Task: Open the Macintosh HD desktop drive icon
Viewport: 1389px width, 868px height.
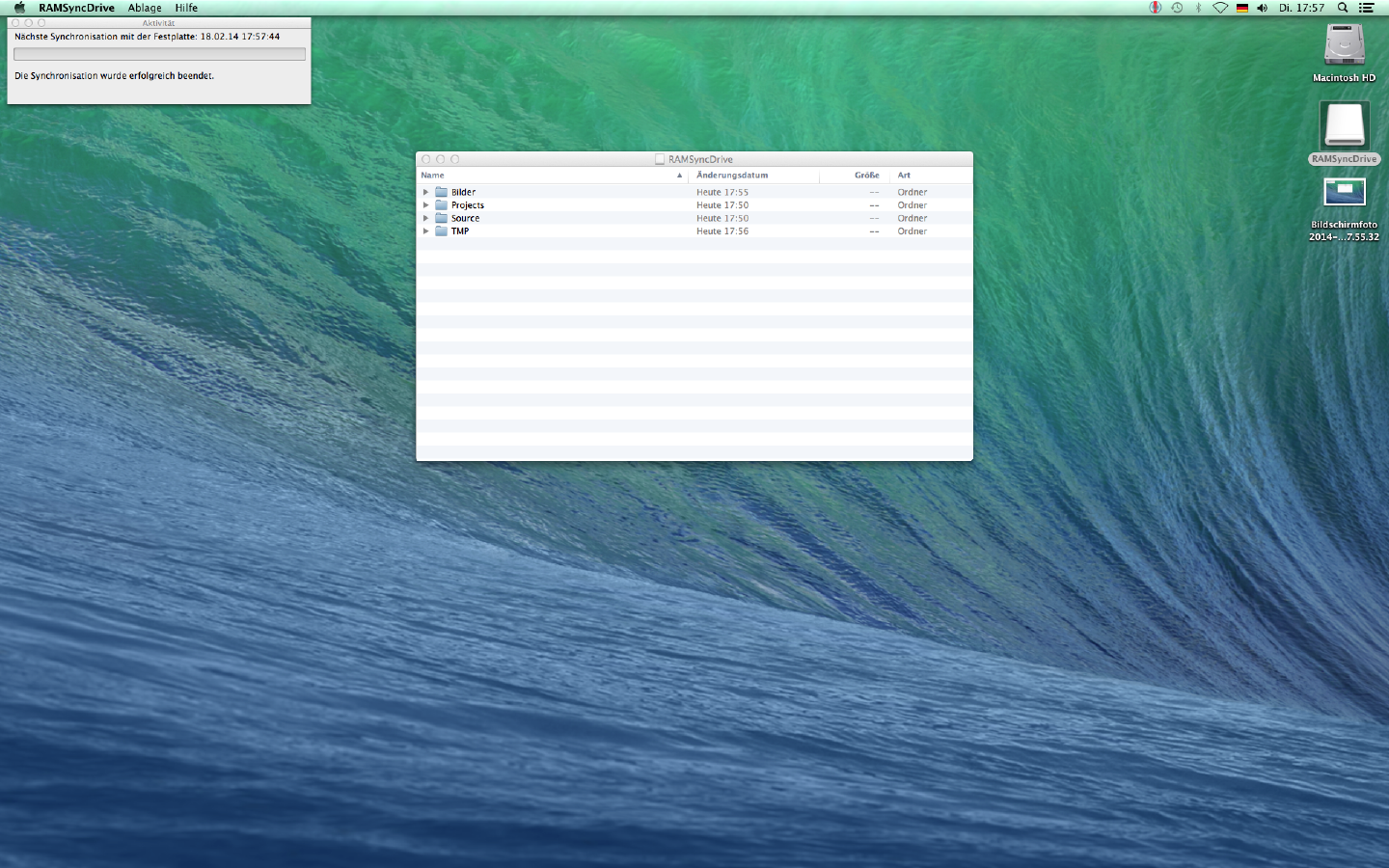Action: (x=1344, y=45)
